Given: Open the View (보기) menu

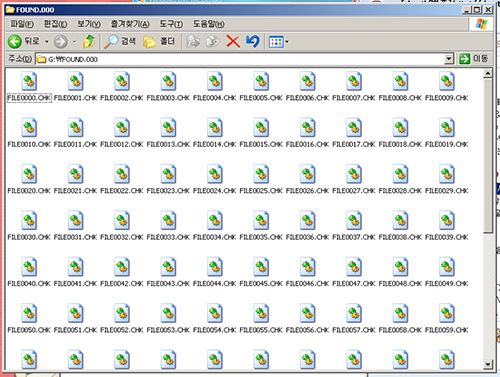Looking at the screenshot, I should (89, 24).
